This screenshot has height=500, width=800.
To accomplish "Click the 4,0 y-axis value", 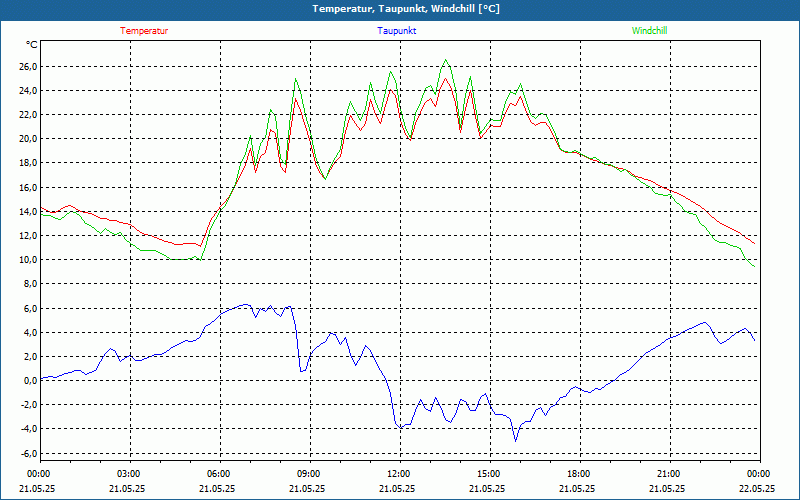I will (x=30, y=332).
